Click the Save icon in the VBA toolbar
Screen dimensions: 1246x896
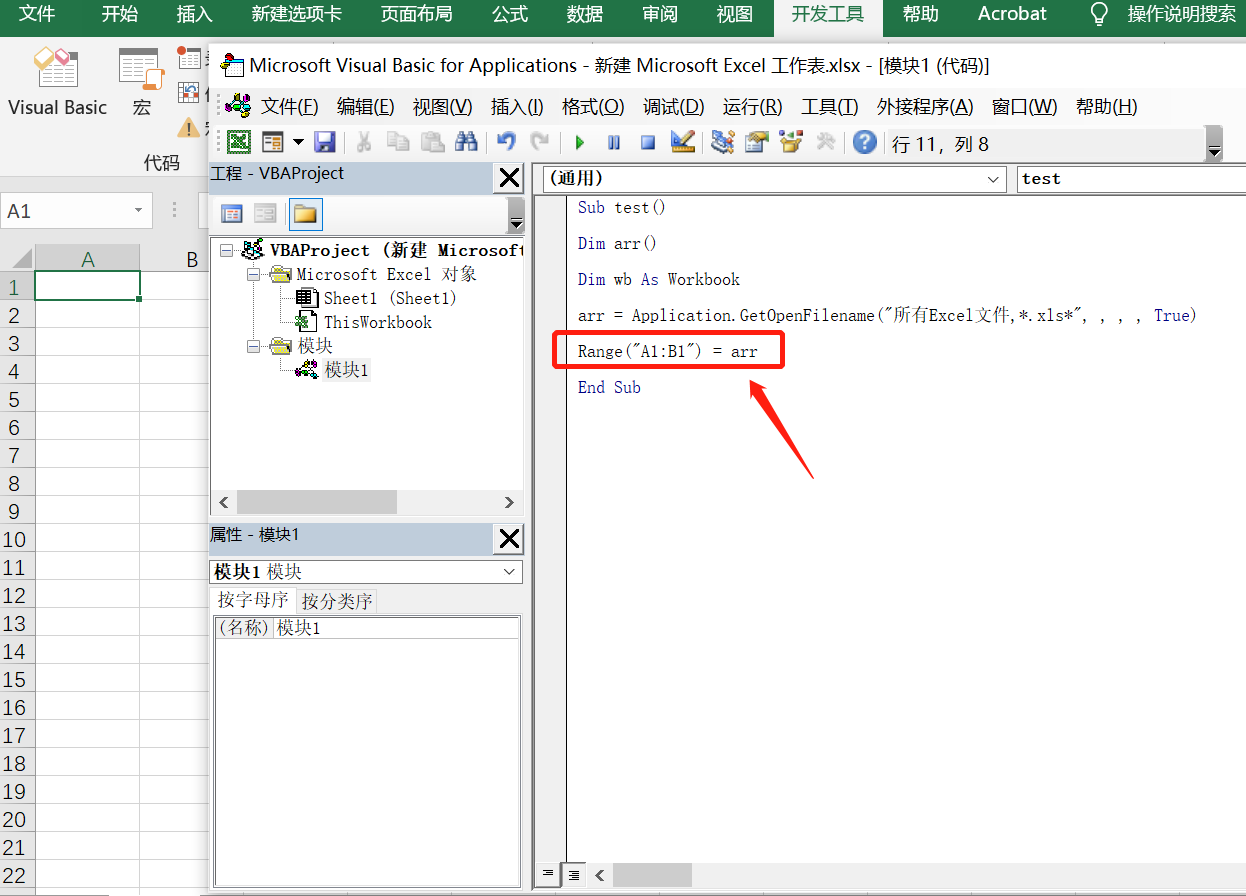[x=326, y=142]
